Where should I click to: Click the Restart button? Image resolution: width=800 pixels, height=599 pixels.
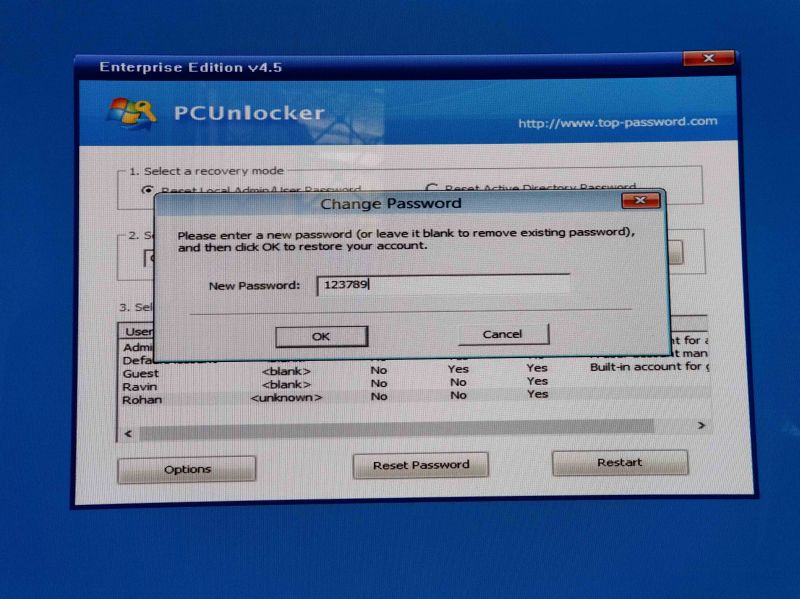[620, 463]
